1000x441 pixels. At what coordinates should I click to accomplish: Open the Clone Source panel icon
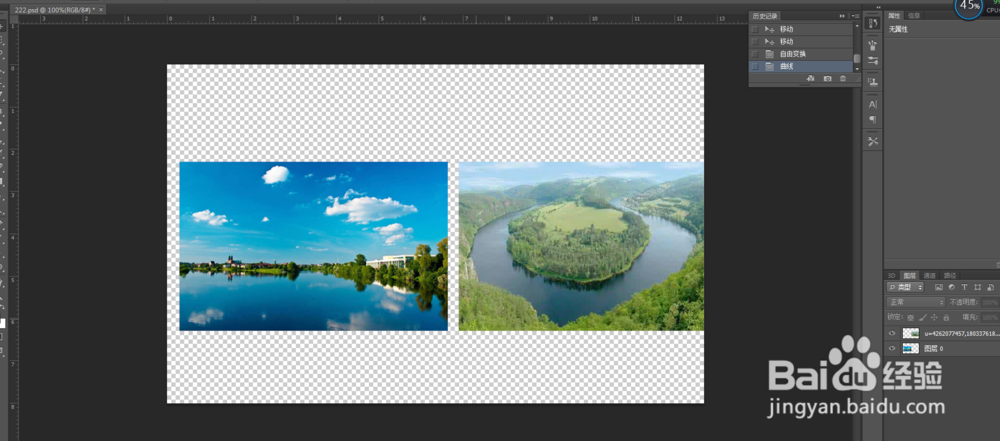click(x=872, y=82)
